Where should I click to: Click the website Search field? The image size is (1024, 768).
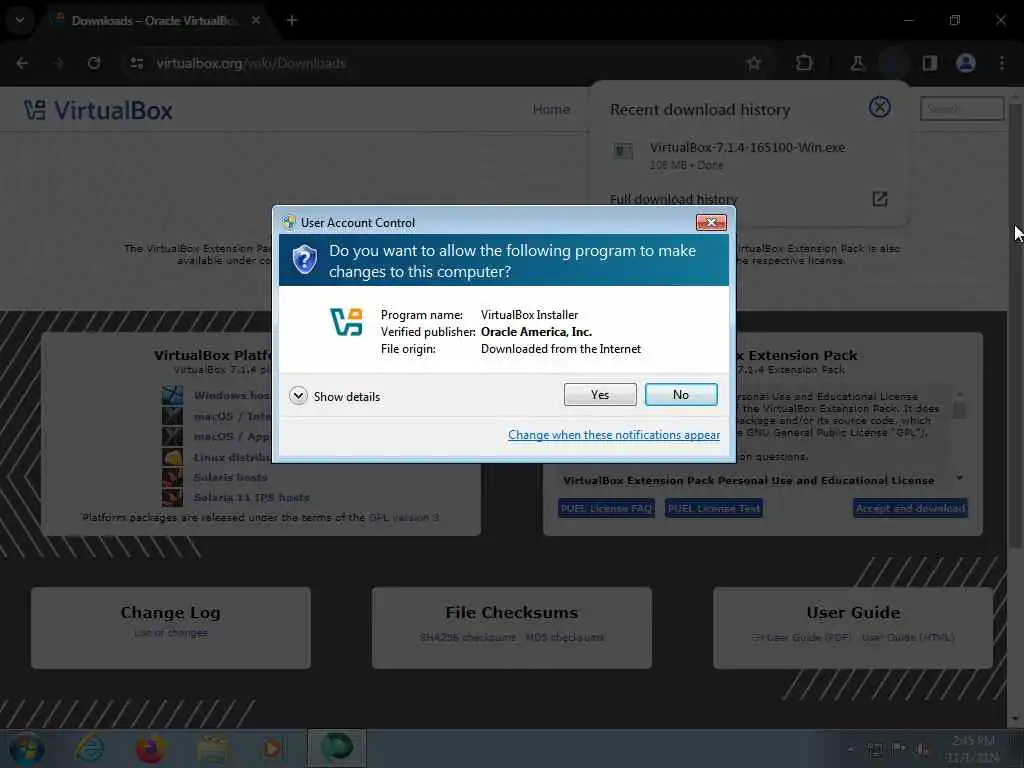(x=962, y=108)
